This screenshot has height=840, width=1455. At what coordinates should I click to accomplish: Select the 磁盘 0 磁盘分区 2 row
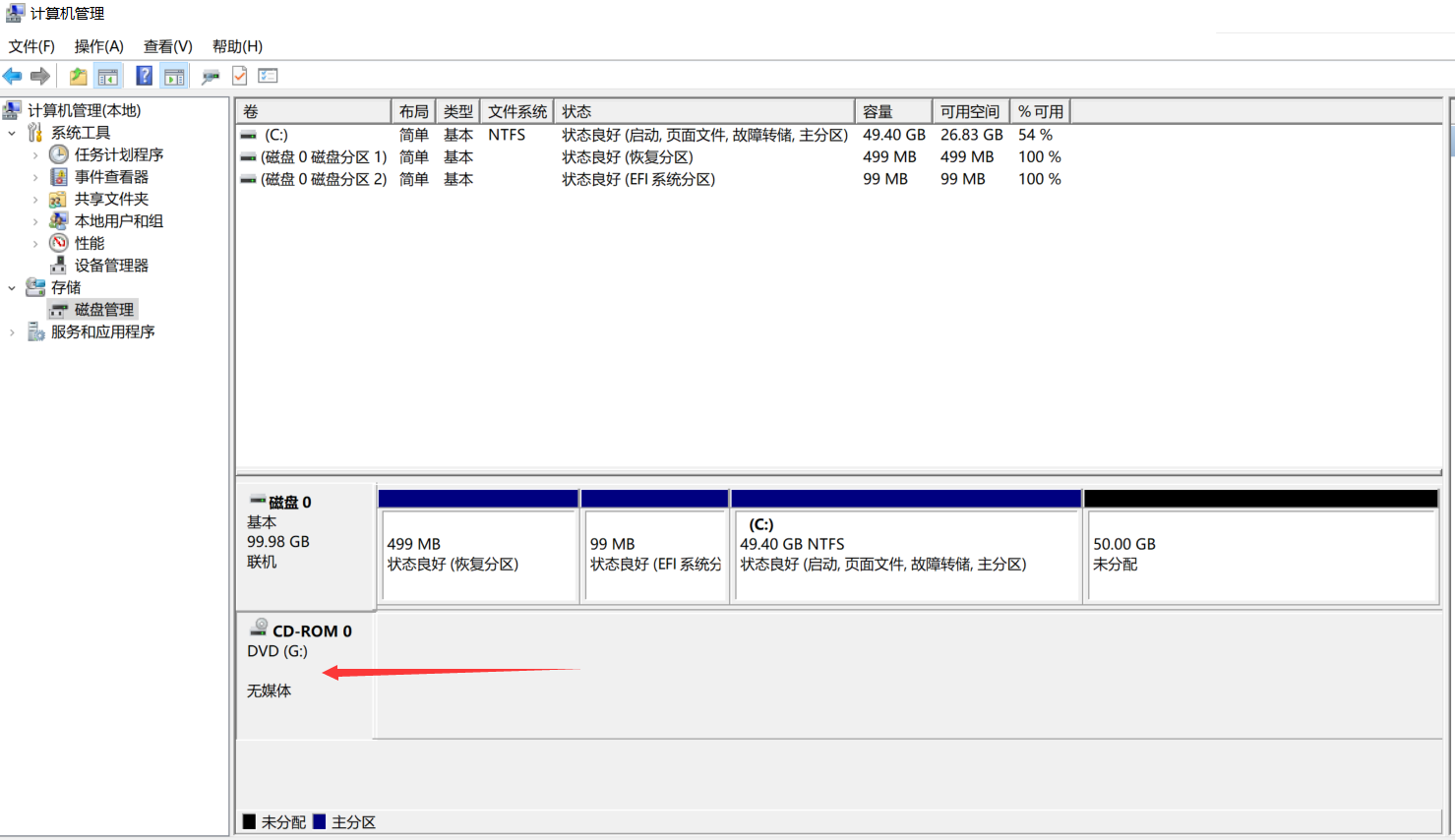pyautogui.click(x=652, y=179)
